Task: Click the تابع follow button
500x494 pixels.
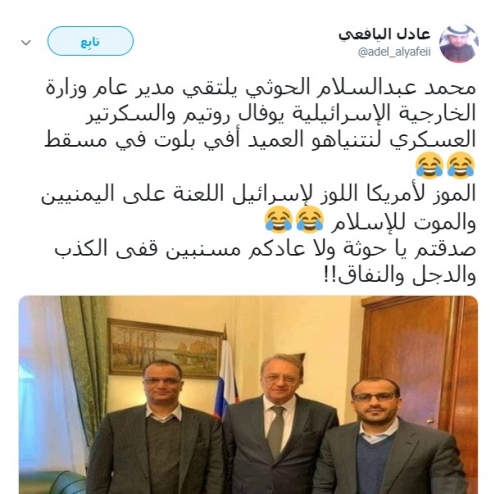Action: (91, 41)
